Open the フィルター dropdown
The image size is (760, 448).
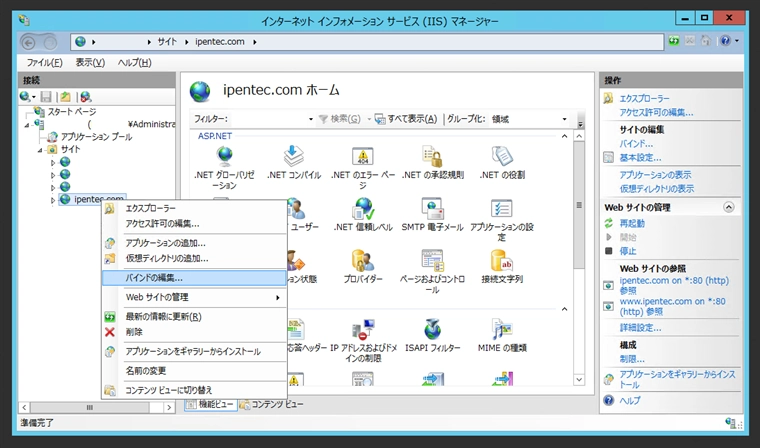click(x=311, y=119)
